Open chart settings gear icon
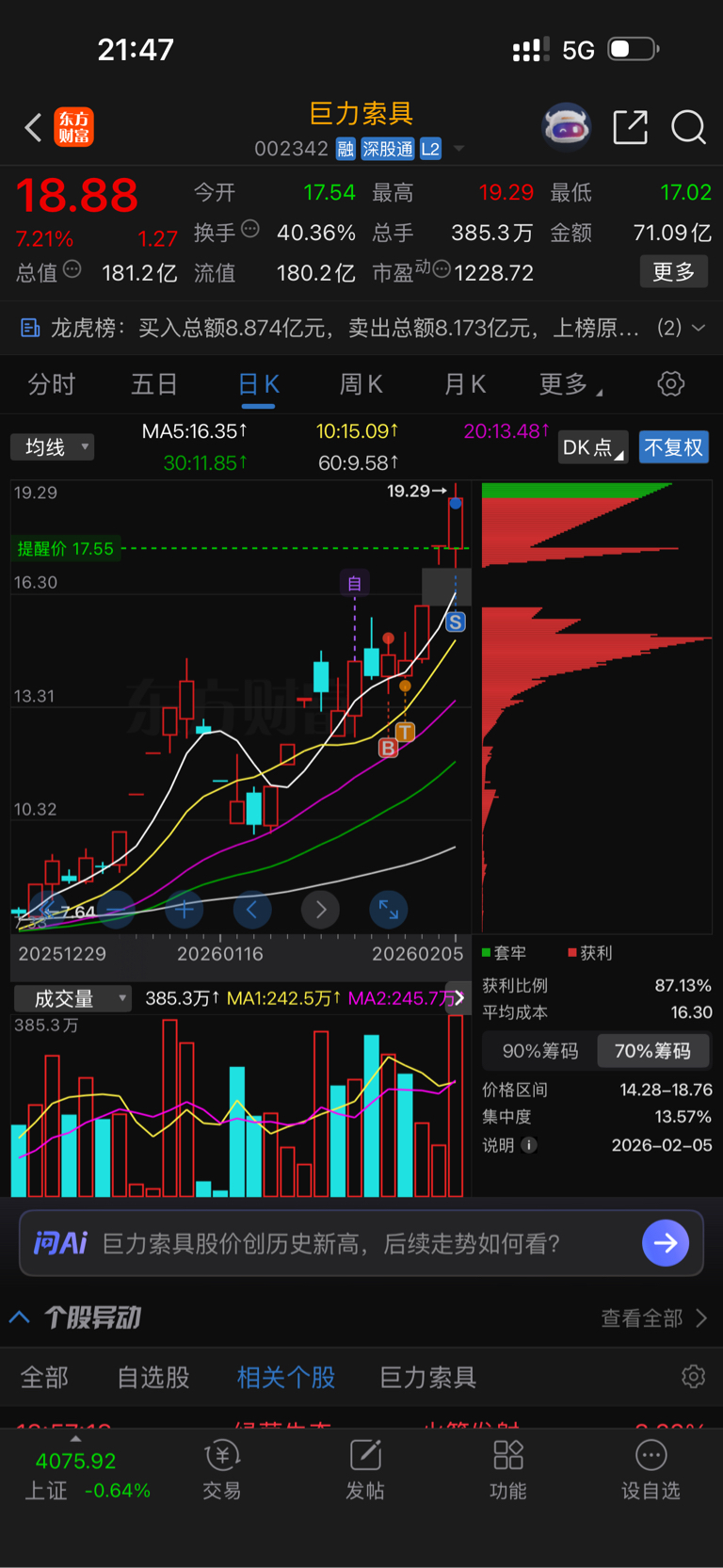This screenshot has height=1568, width=723. coord(670,383)
